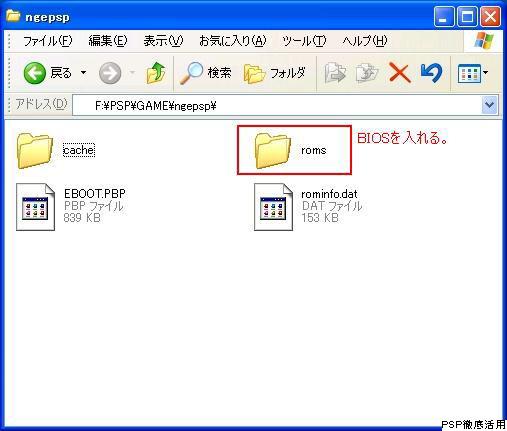
Task: Click the blue undo arrow icon
Action: [431, 73]
